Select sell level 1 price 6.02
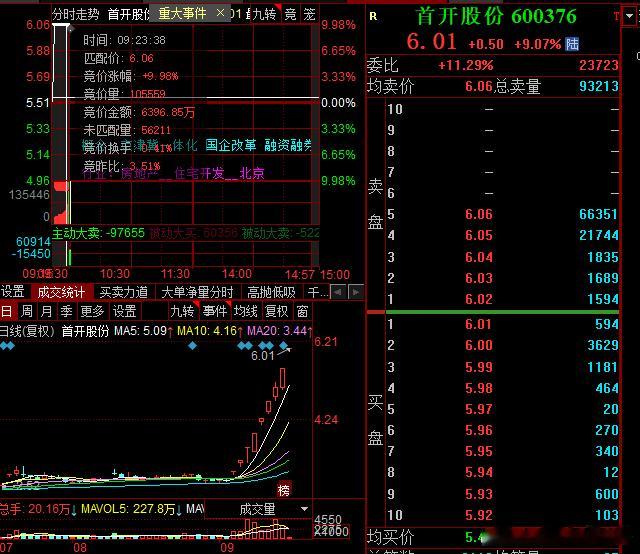The height and width of the screenshot is (554, 640). coord(479,299)
